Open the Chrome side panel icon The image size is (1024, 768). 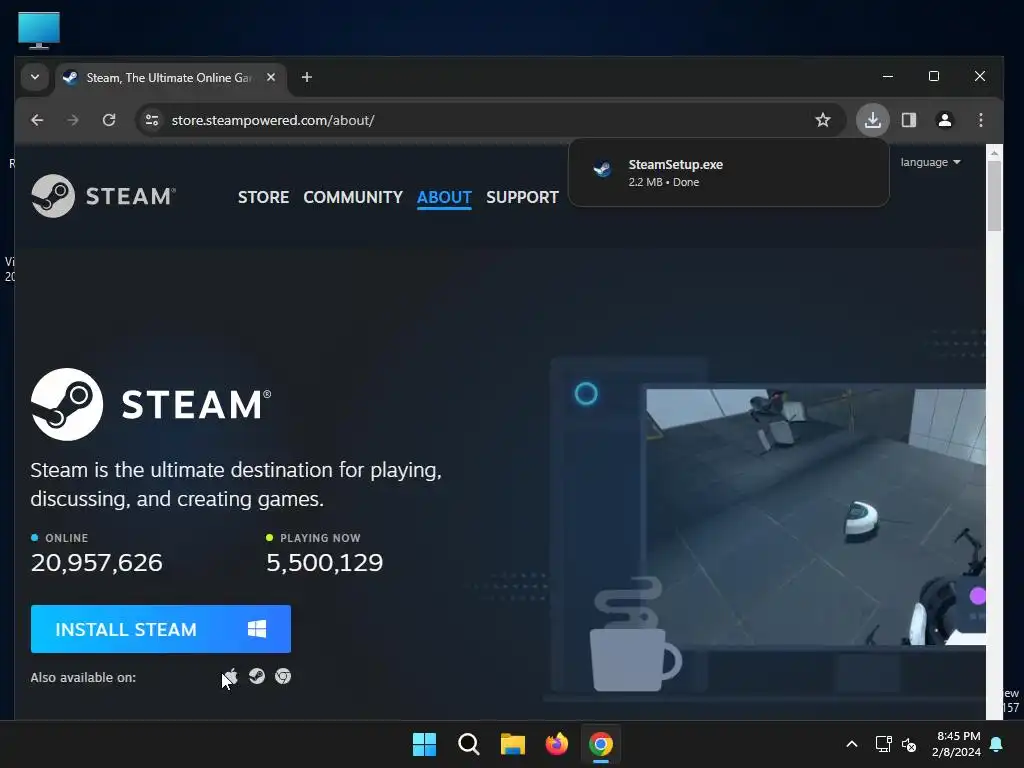coord(909,120)
